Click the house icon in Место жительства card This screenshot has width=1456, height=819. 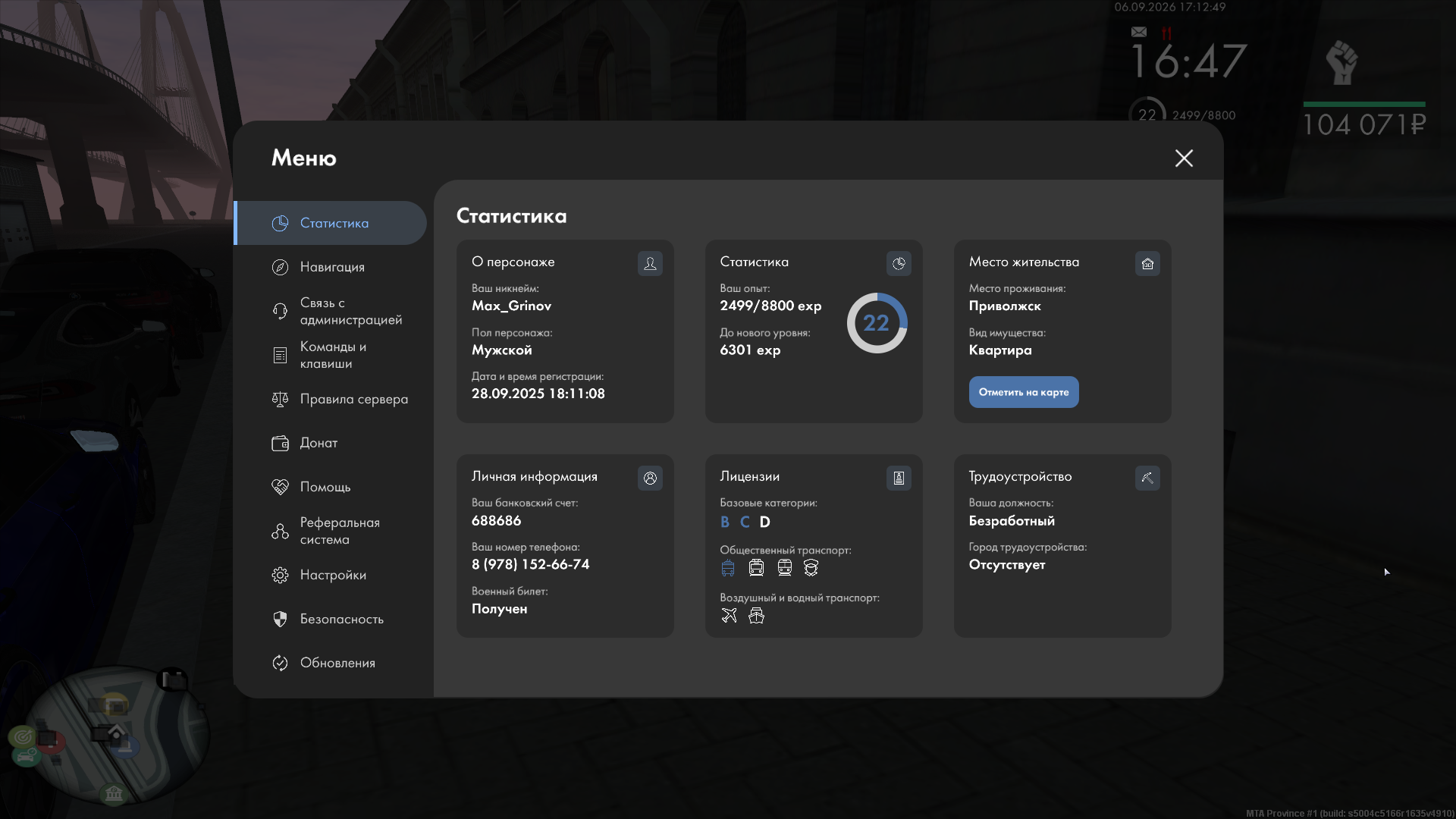click(x=1147, y=263)
